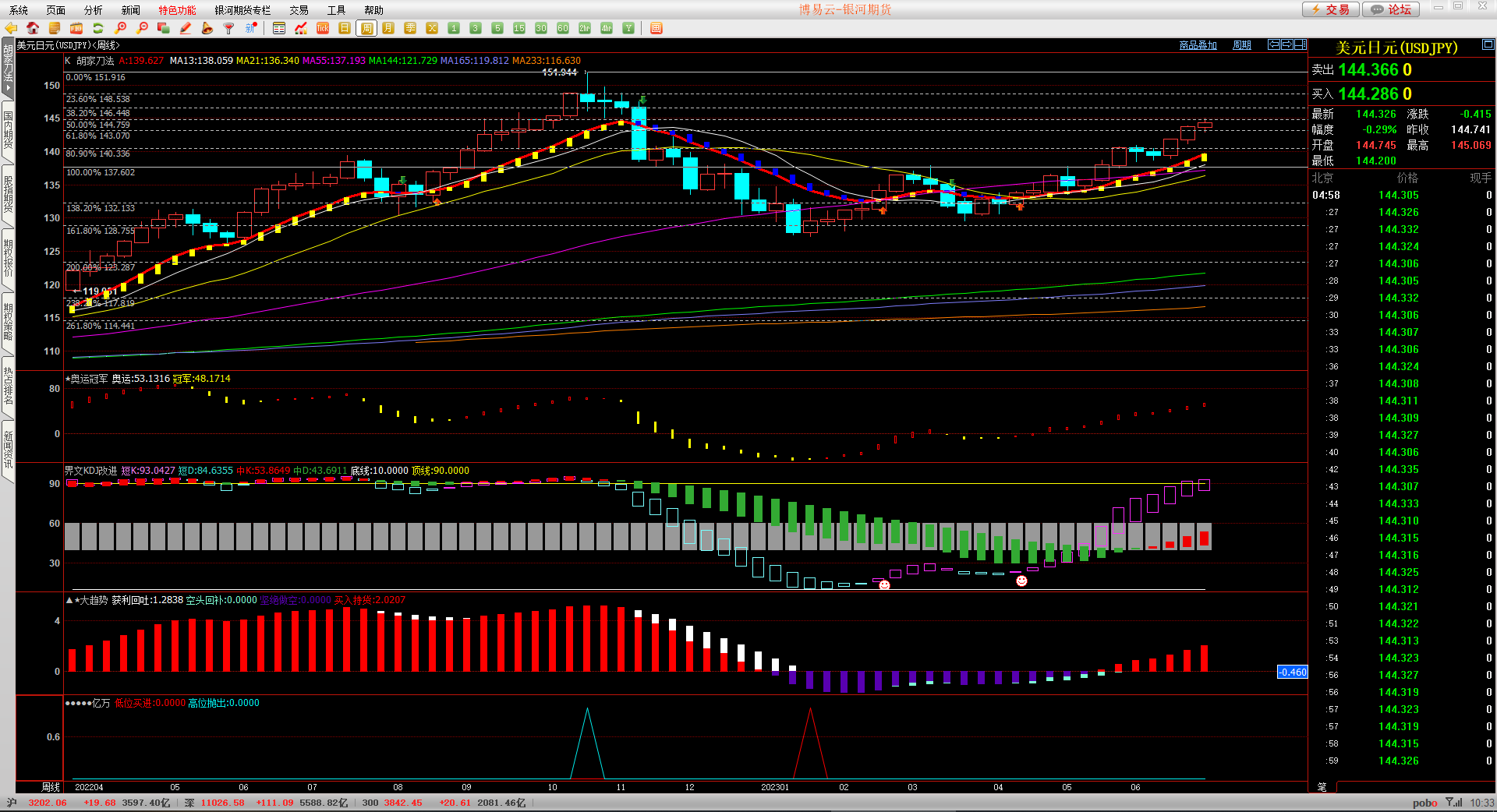This screenshot has width=1497, height=812.
Task: Click the back arrow toolbar icon
Action: point(11,28)
